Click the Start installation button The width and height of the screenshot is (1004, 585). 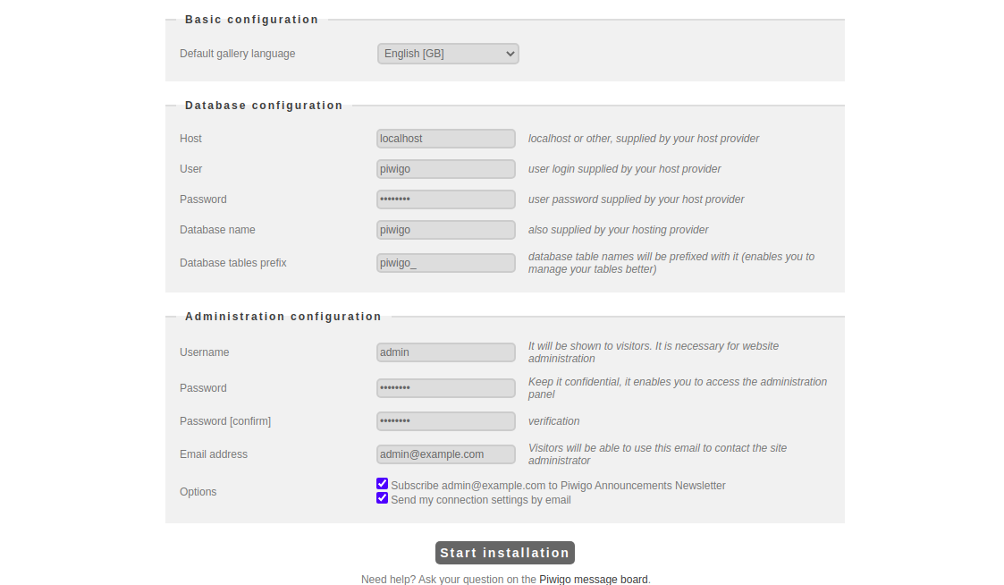505,553
